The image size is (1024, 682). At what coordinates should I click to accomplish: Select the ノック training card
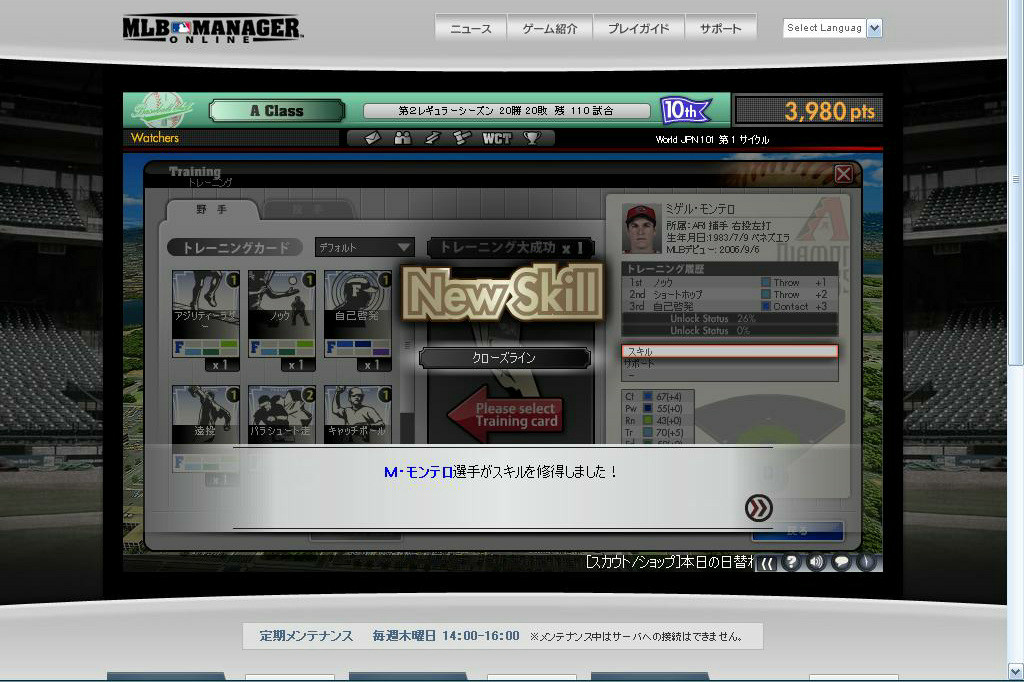pyautogui.click(x=281, y=313)
